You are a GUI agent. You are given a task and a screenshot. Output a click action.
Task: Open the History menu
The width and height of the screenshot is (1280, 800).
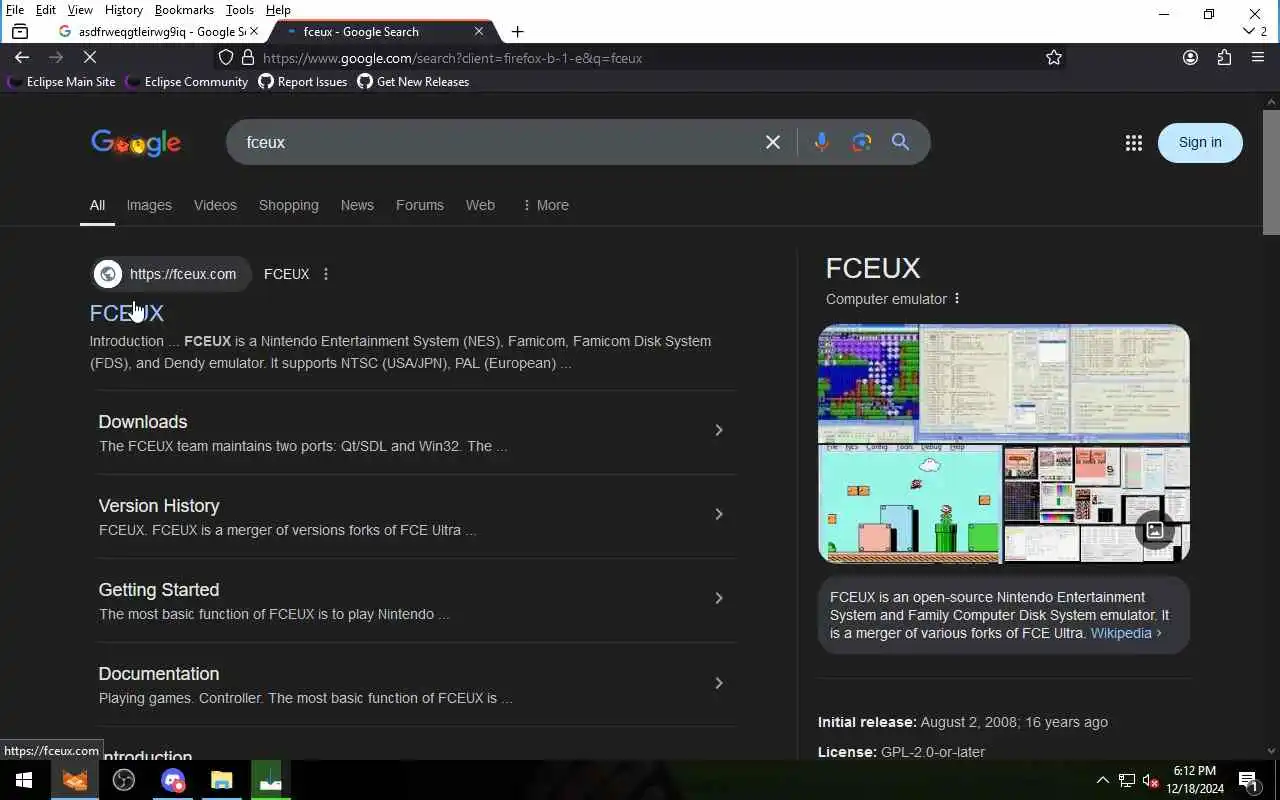point(123,10)
